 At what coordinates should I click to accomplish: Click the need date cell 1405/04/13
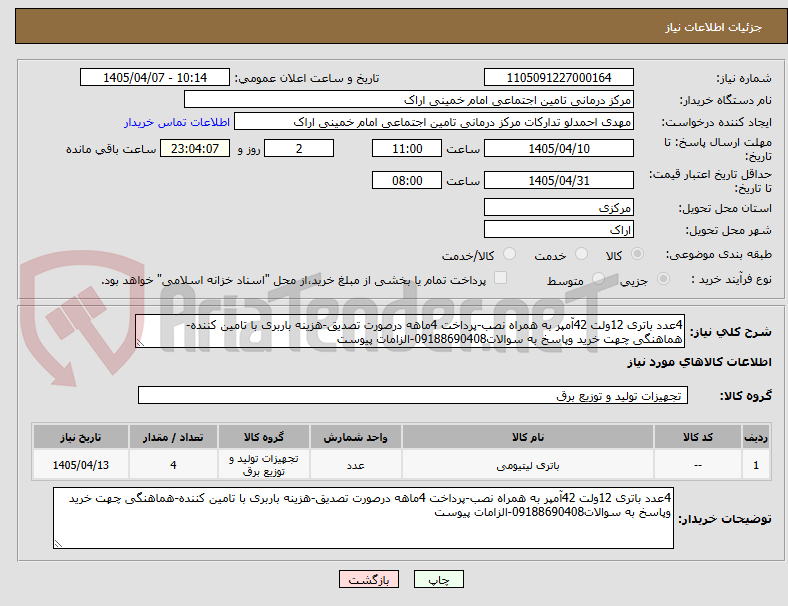click(80, 465)
